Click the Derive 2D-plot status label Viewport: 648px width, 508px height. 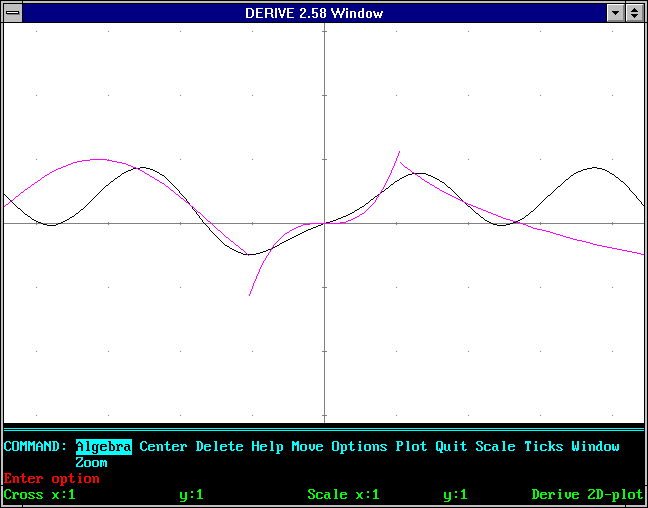pyautogui.click(x=587, y=495)
